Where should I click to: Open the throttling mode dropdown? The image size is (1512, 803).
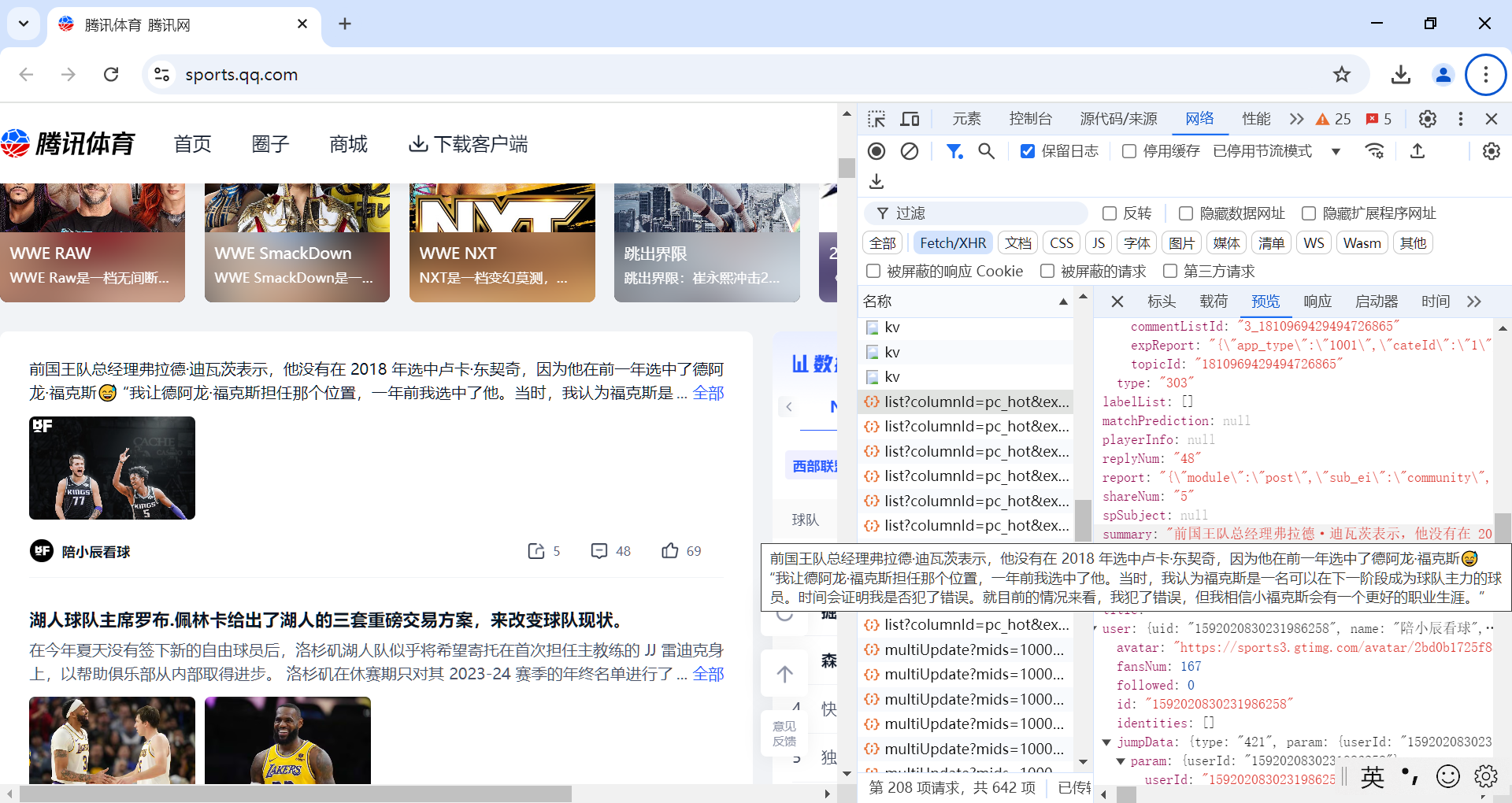coord(1277,151)
